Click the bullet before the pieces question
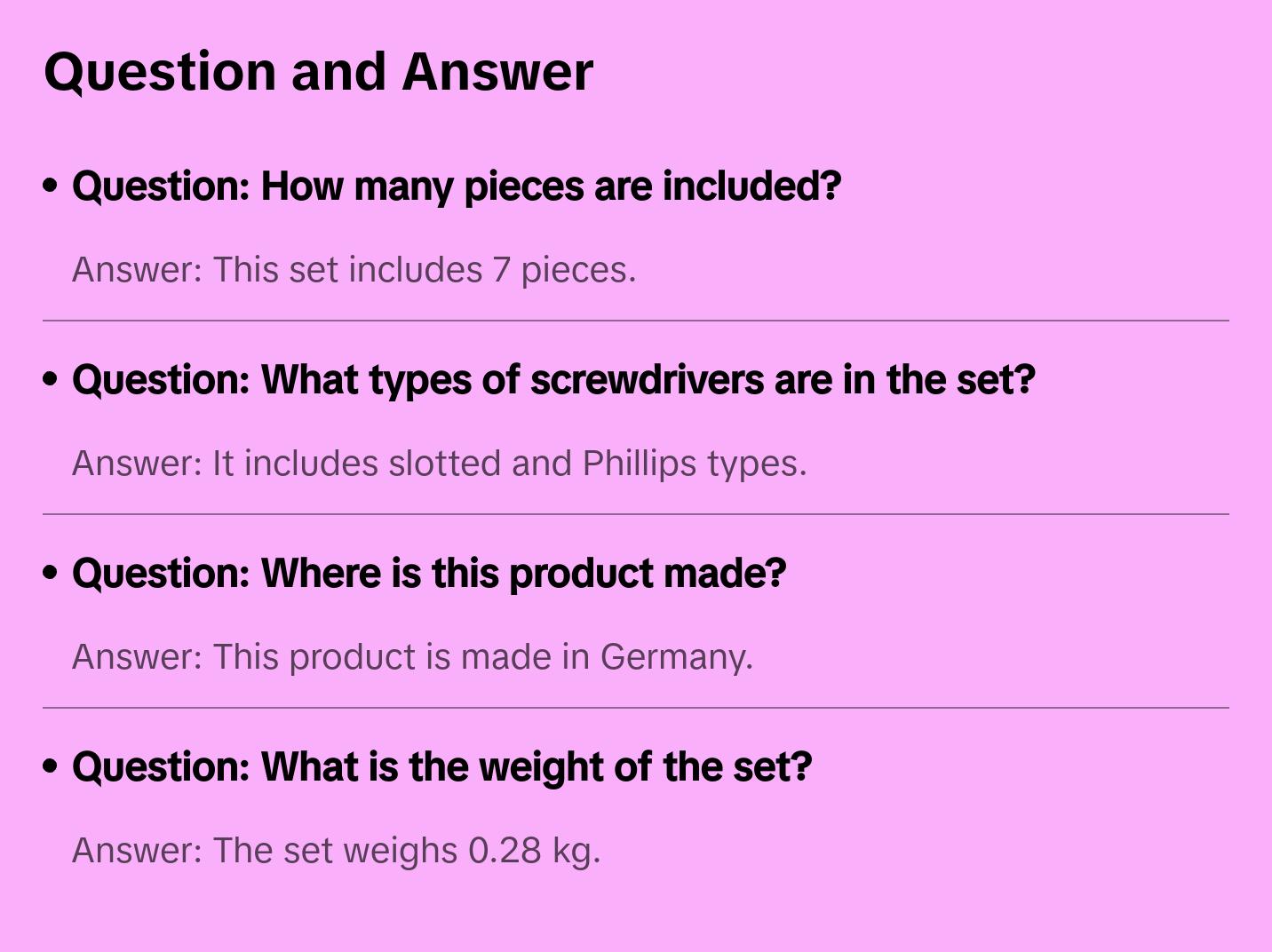 (x=51, y=186)
